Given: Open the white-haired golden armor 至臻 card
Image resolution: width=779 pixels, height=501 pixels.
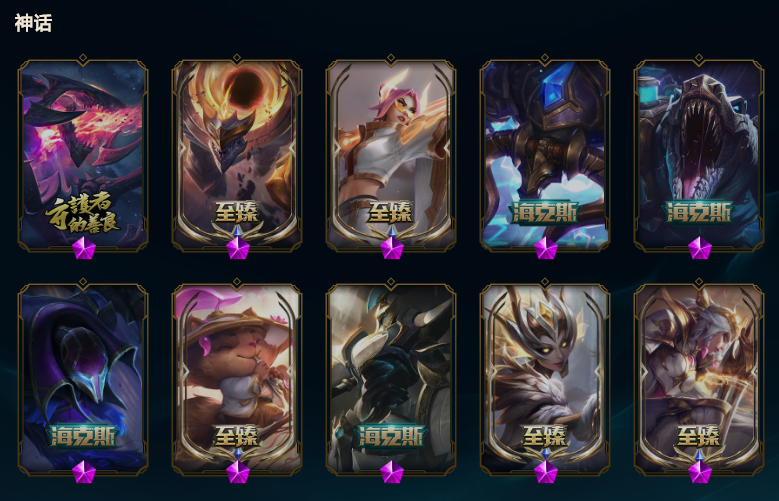Looking at the screenshot, I should pos(699,379).
